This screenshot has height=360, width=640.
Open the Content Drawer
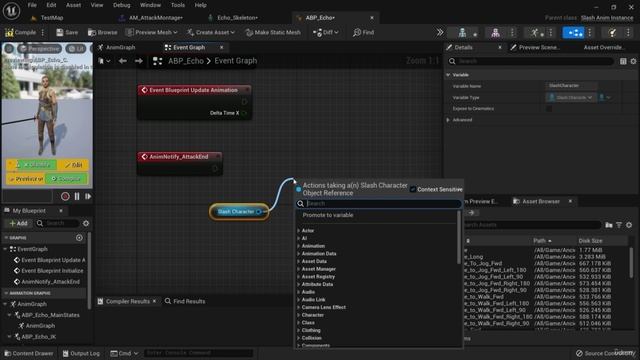[x=29, y=353]
